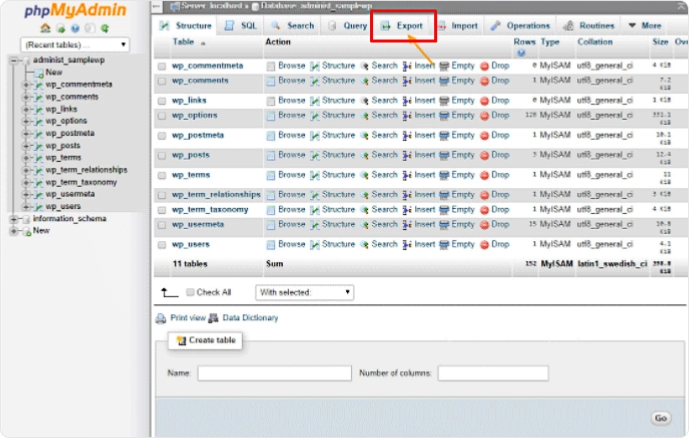Click the printer icon next to Print view
The width and height of the screenshot is (689, 438).
coord(161,318)
